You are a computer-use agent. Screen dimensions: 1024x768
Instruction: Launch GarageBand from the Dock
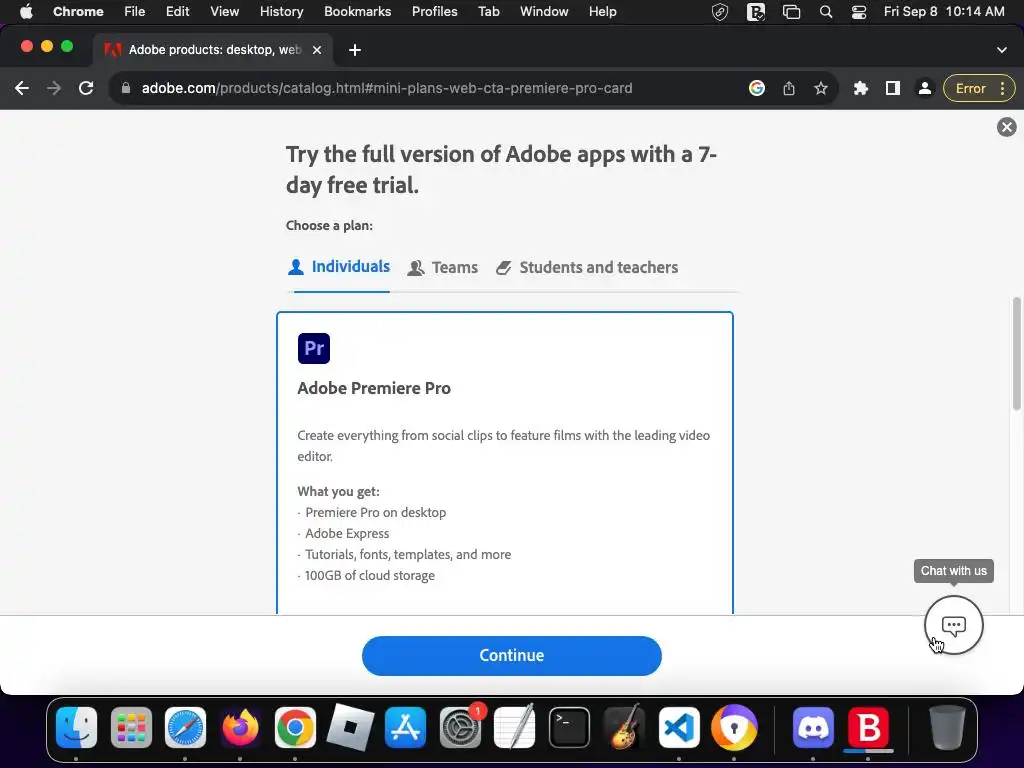tap(624, 727)
